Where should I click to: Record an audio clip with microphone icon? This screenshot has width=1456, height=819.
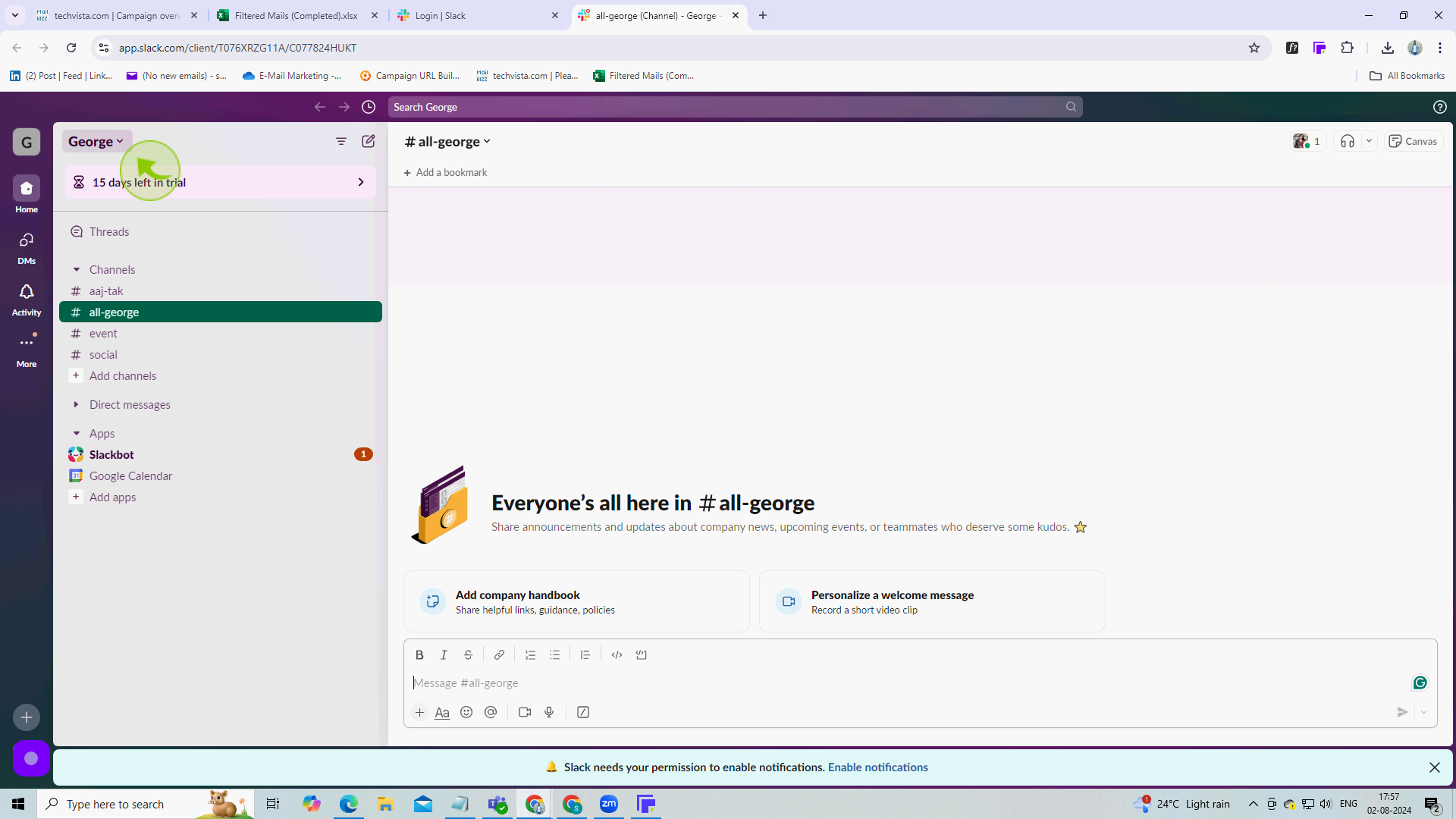coord(549,712)
